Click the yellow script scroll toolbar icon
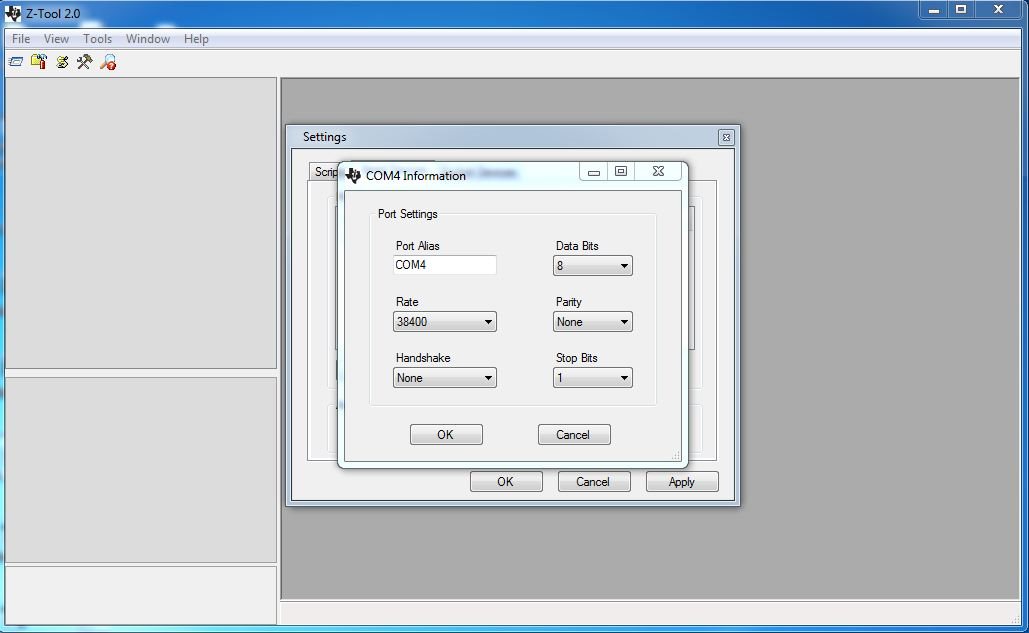Image resolution: width=1029 pixels, height=633 pixels. pyautogui.click(x=62, y=62)
